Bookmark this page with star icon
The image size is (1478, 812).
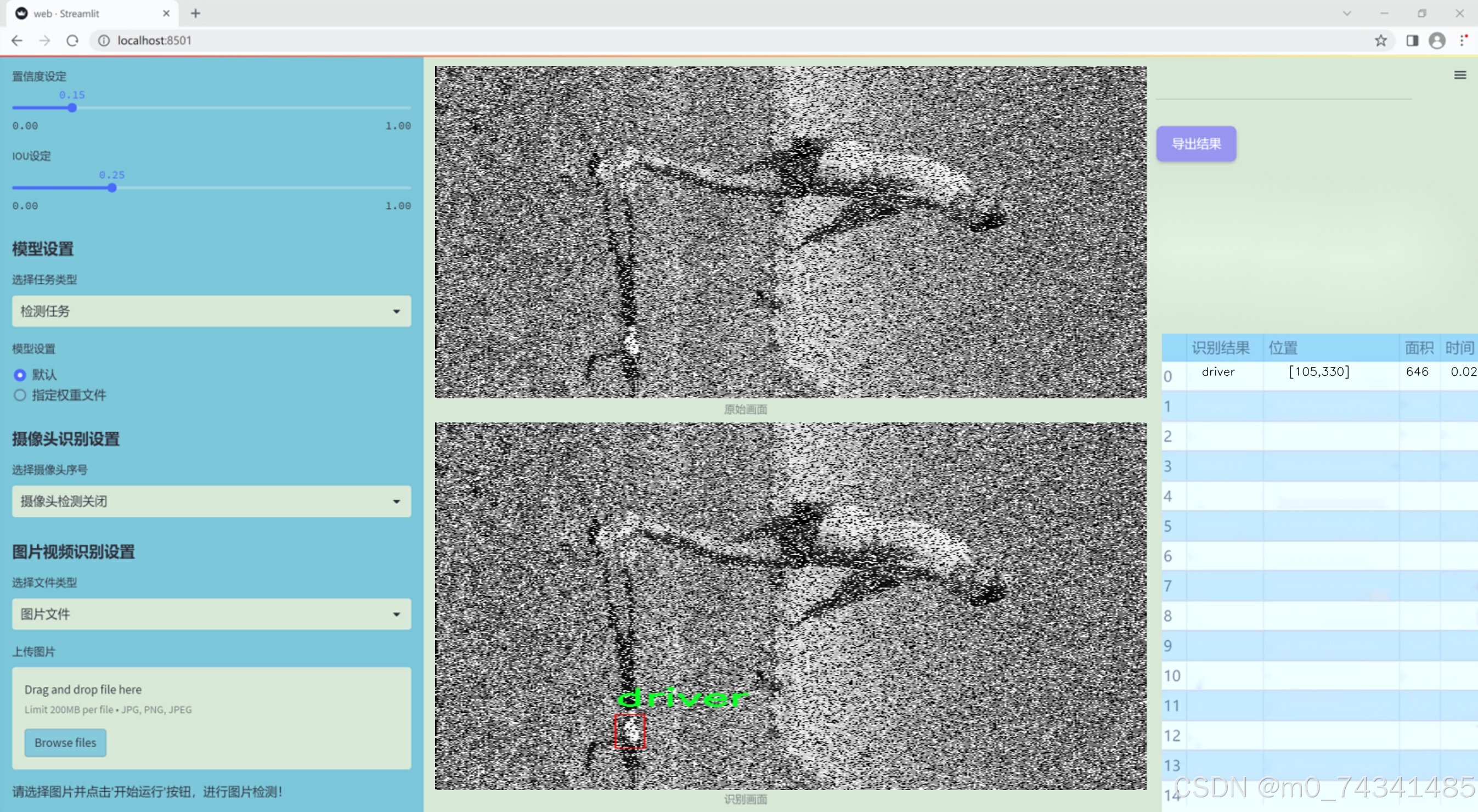point(1380,41)
